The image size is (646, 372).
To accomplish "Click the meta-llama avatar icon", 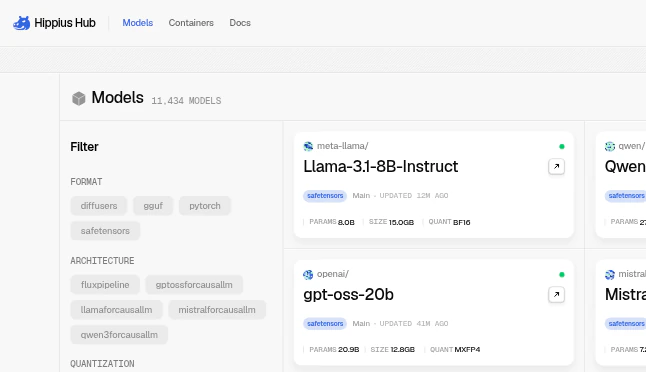I will 308,146.
